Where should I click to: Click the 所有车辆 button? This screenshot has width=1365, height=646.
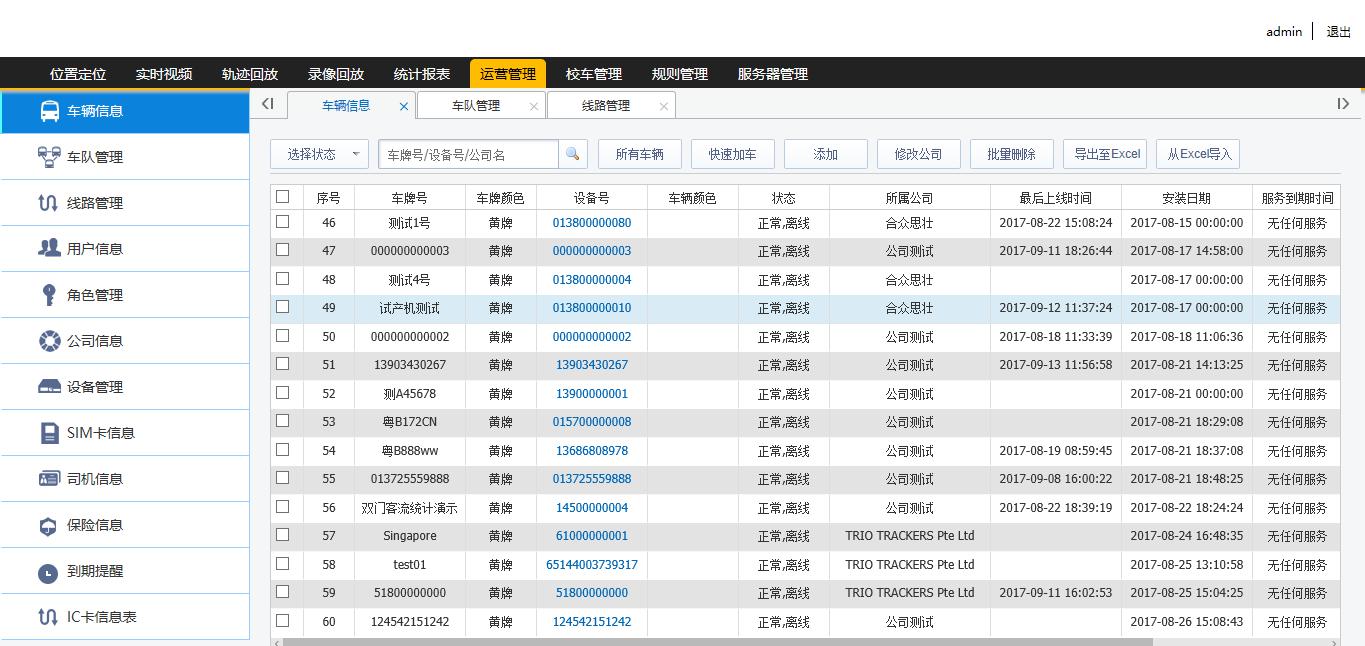[x=640, y=154]
